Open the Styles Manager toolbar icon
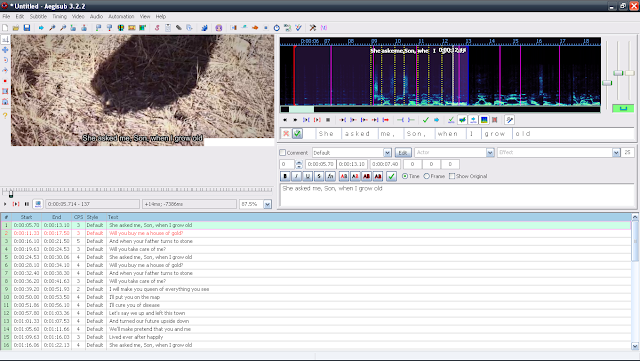This screenshot has width=640, height=361. pos(157,28)
